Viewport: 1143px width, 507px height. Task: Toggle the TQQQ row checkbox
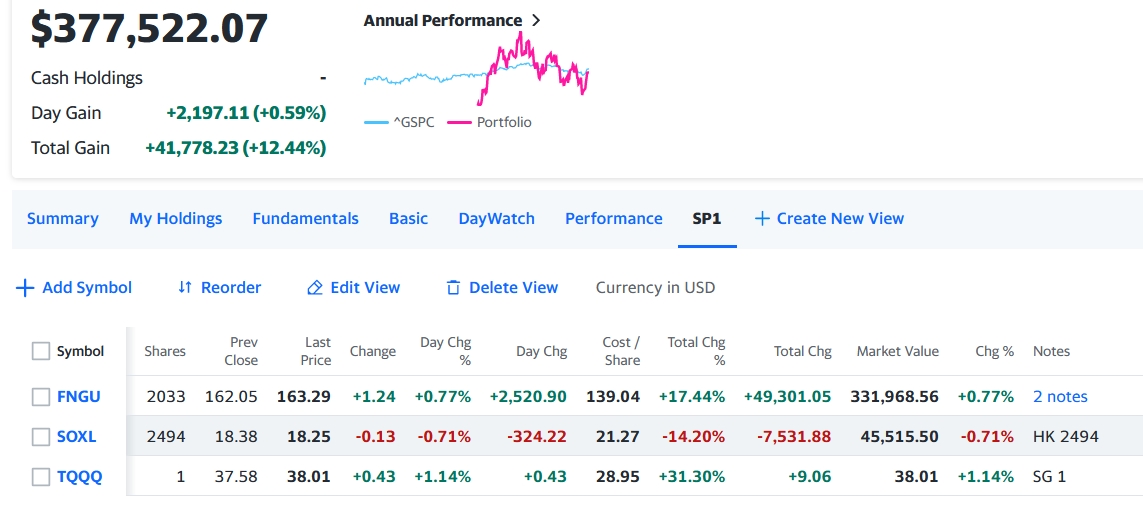point(41,477)
